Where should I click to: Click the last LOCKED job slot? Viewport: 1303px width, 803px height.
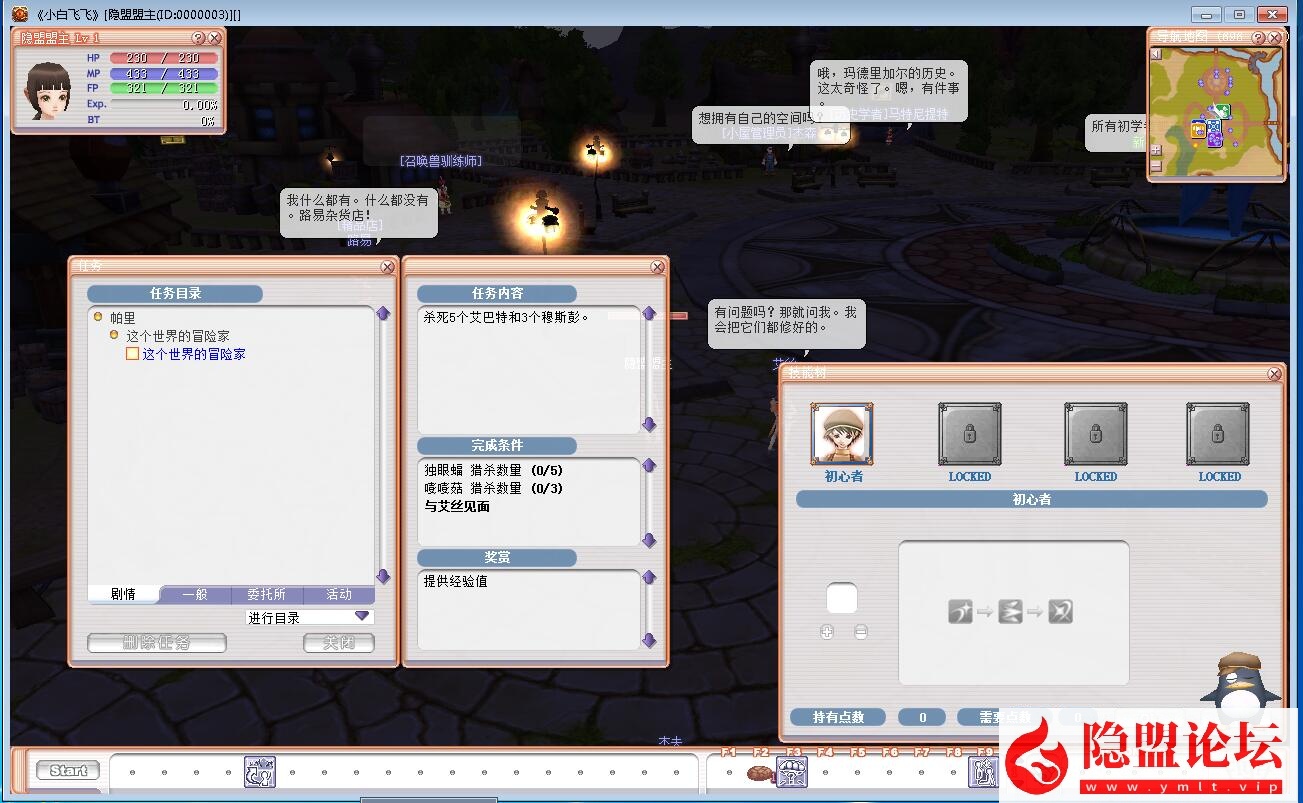[x=1218, y=435]
